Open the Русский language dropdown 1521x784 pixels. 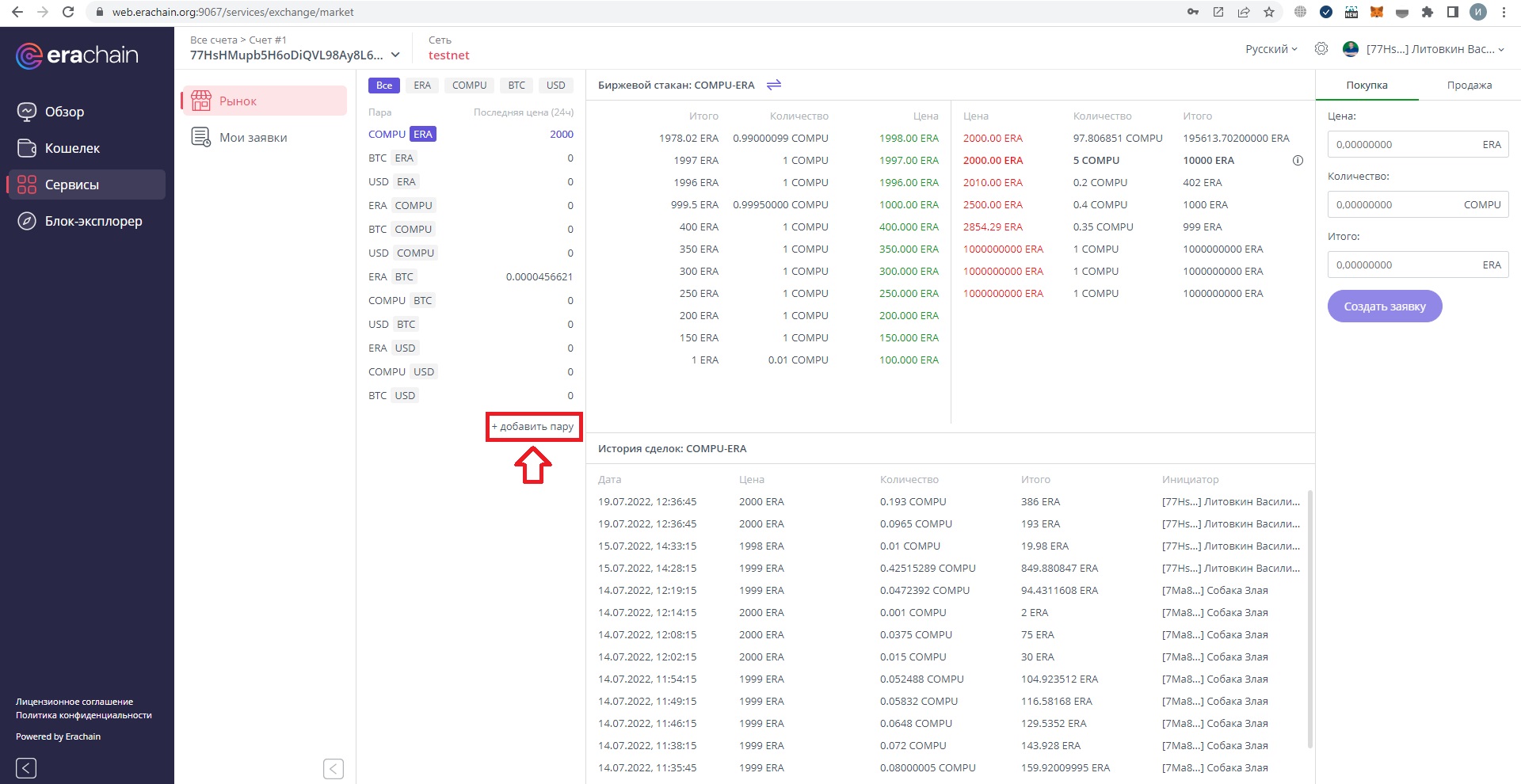[x=1271, y=49]
